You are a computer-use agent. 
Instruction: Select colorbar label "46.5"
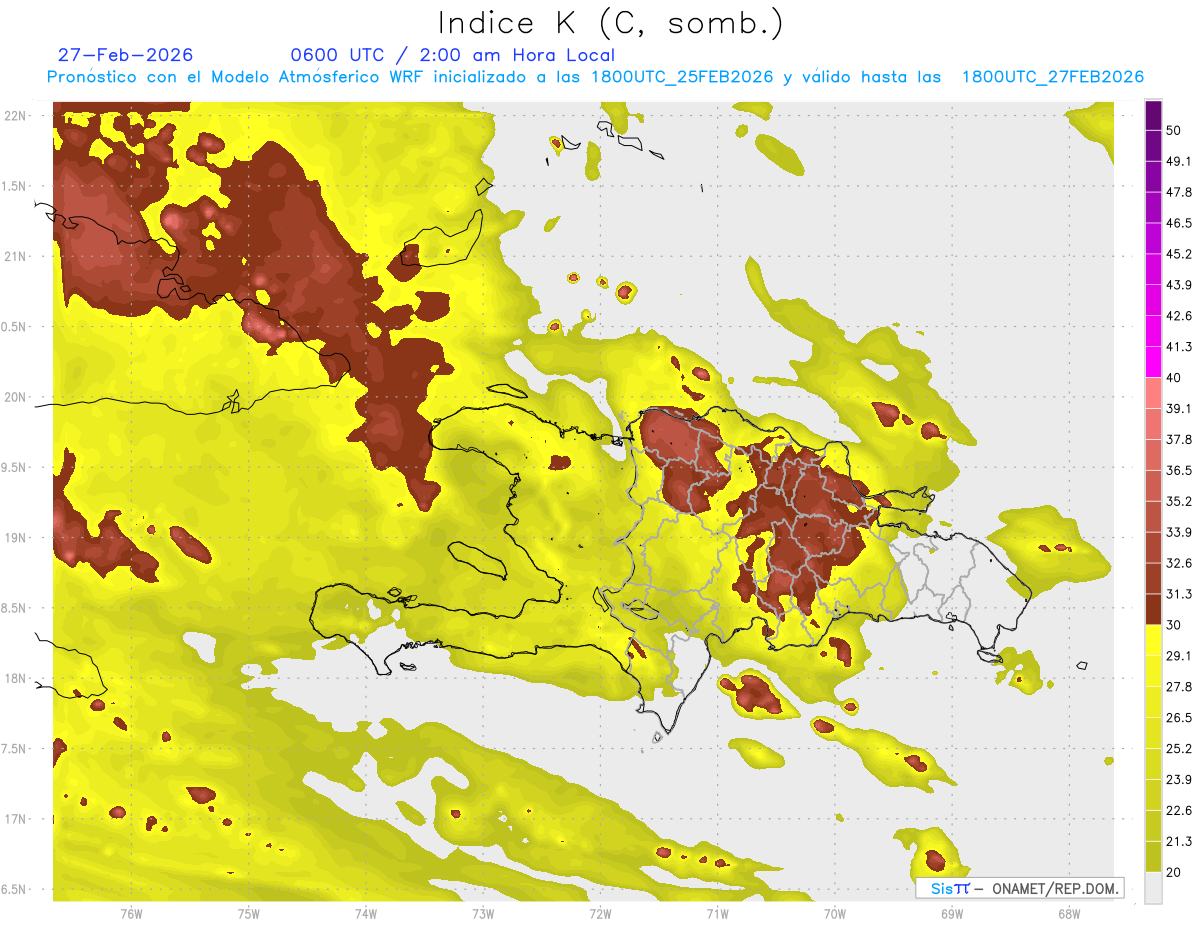click(x=1179, y=223)
